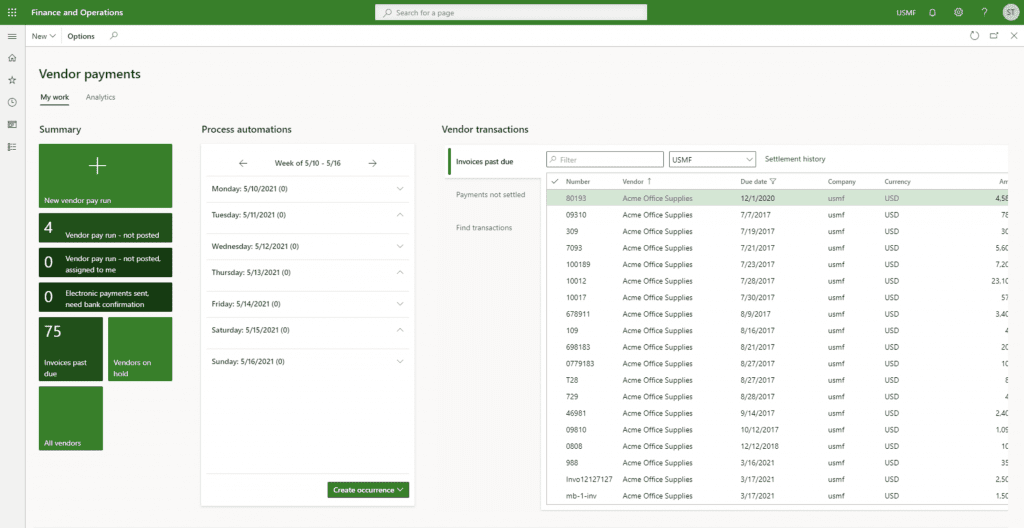The width and height of the screenshot is (1024, 528).
Task: Click the plus icon for new pay run
Action: tap(97, 166)
